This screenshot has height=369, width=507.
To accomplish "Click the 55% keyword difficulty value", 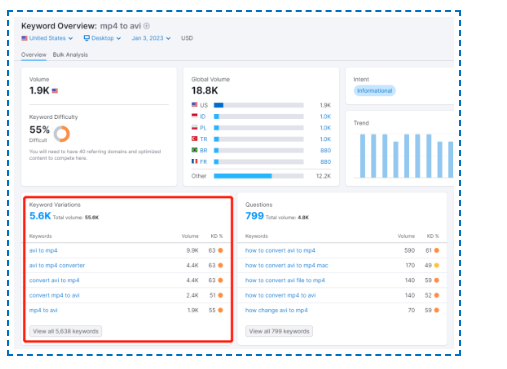I will [x=39, y=130].
